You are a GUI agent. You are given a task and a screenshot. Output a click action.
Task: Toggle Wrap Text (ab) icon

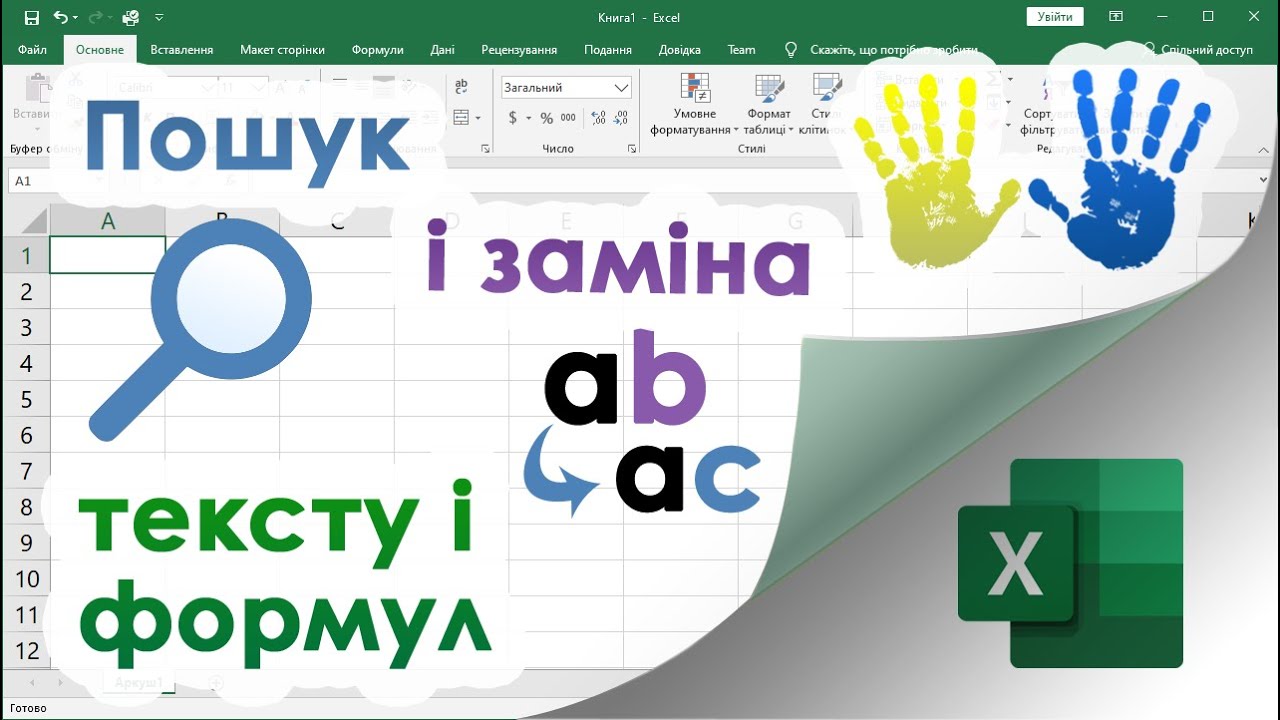461,87
